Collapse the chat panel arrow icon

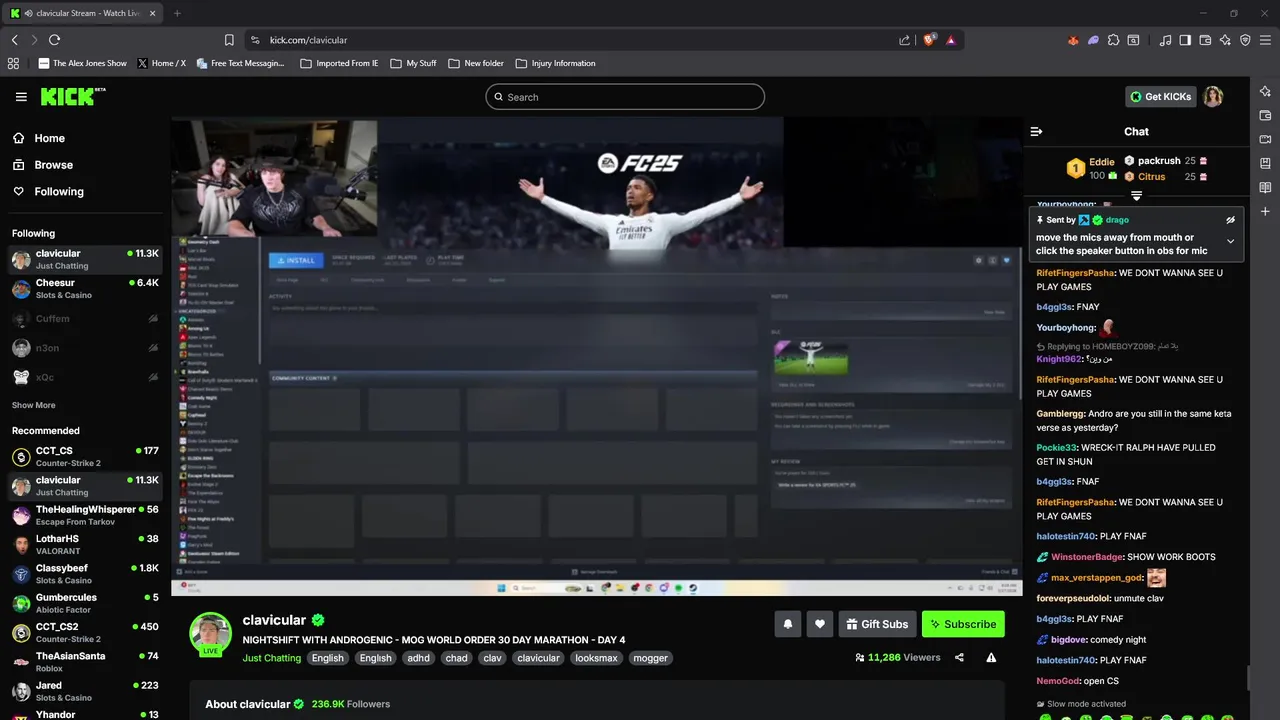point(1036,131)
